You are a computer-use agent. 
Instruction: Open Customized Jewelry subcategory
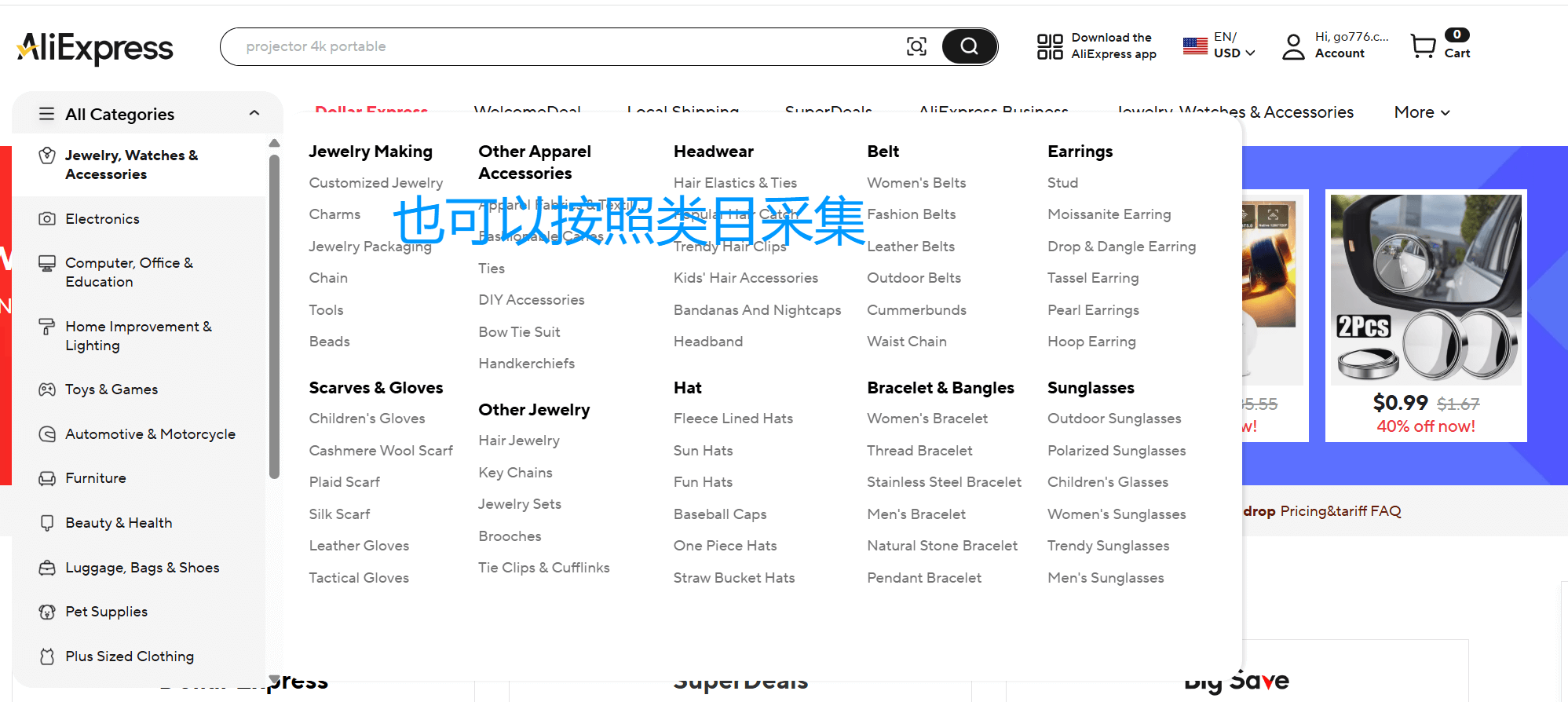[x=376, y=183]
